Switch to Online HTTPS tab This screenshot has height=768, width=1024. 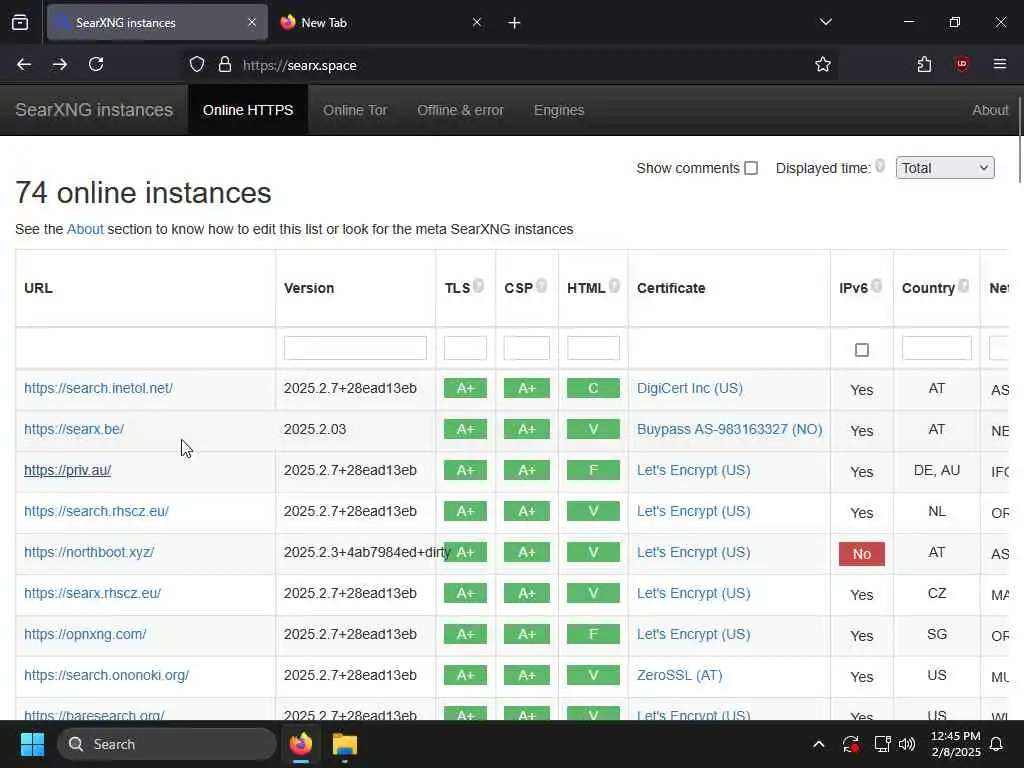248,110
